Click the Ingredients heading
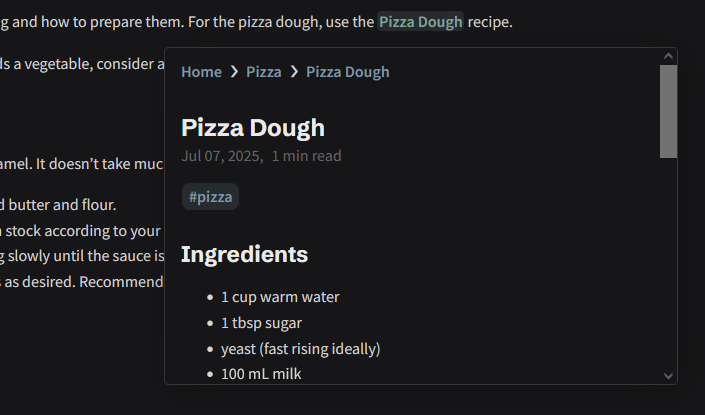Screen dimensions: 705x415 point(244,254)
